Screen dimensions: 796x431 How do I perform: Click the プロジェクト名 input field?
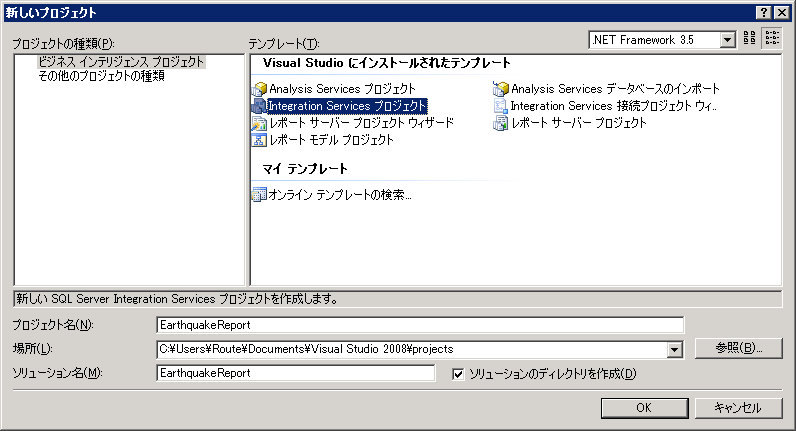point(420,325)
